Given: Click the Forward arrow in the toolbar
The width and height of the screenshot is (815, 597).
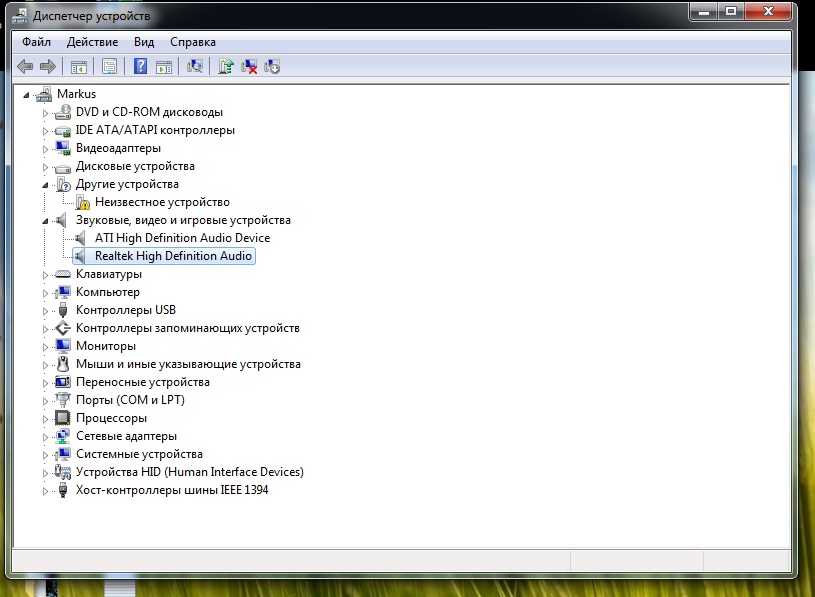Looking at the screenshot, I should (47, 66).
